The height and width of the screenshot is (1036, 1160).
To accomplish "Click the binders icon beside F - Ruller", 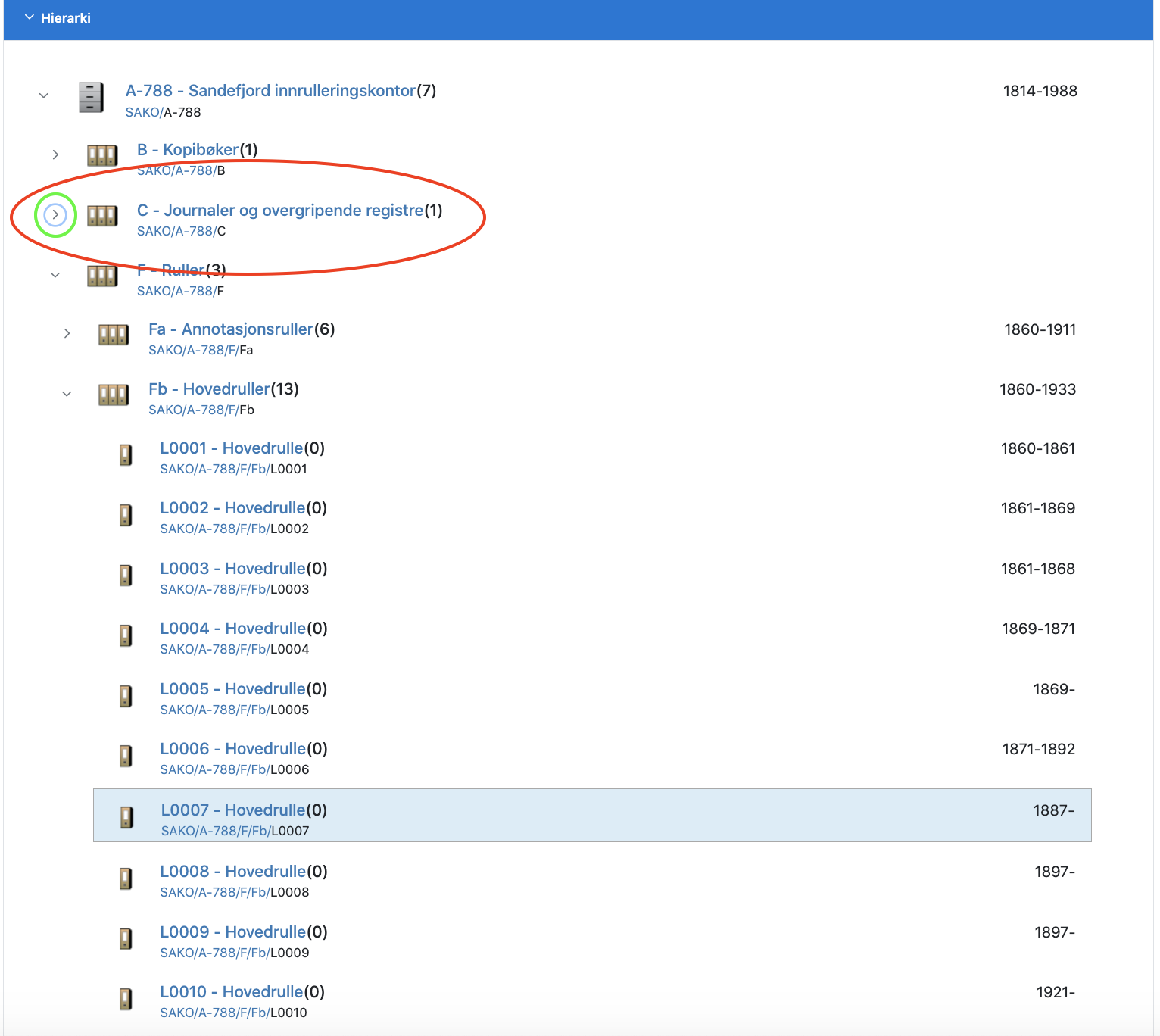I will [x=102, y=276].
